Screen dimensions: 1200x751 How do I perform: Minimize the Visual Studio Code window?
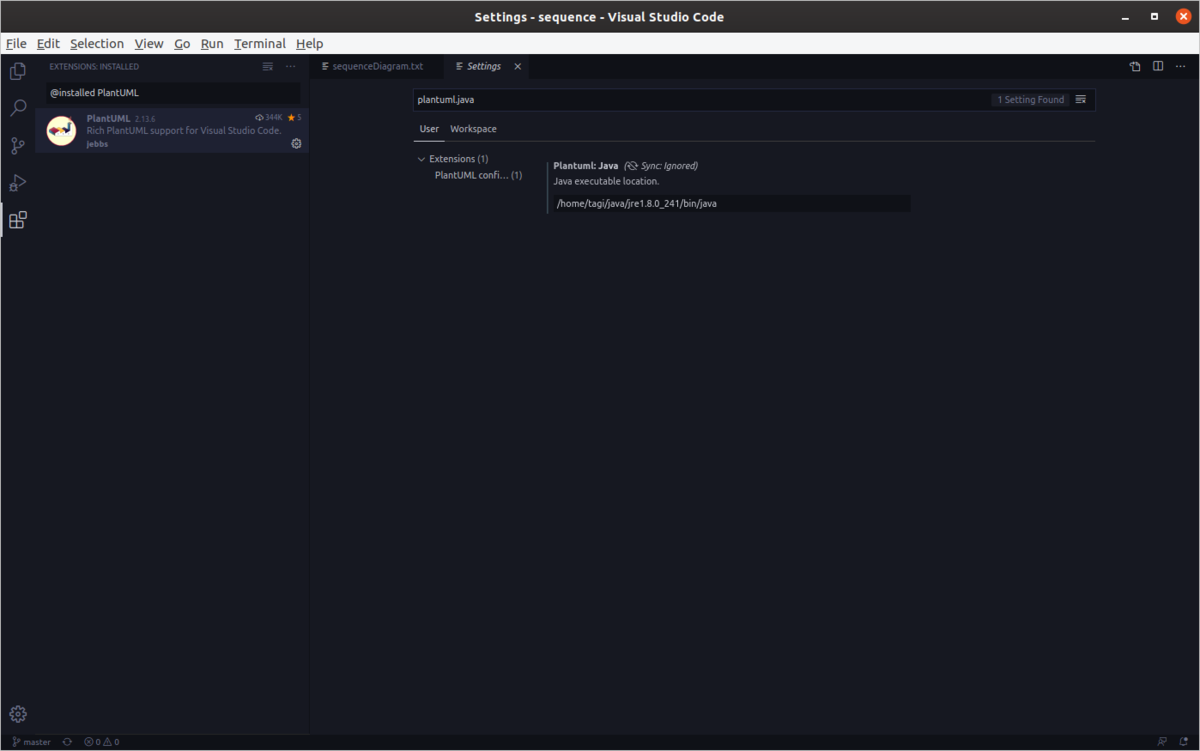click(1127, 17)
